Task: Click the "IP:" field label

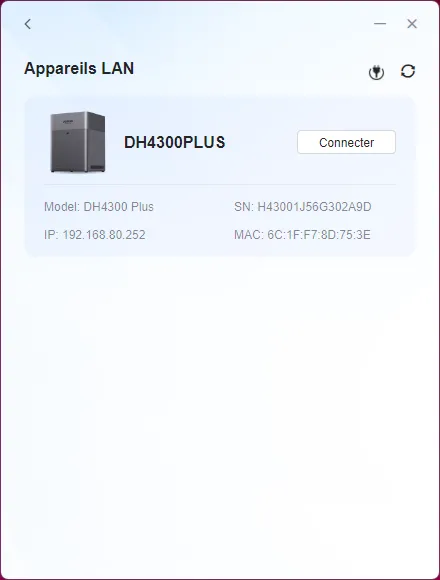Action: pos(51,235)
